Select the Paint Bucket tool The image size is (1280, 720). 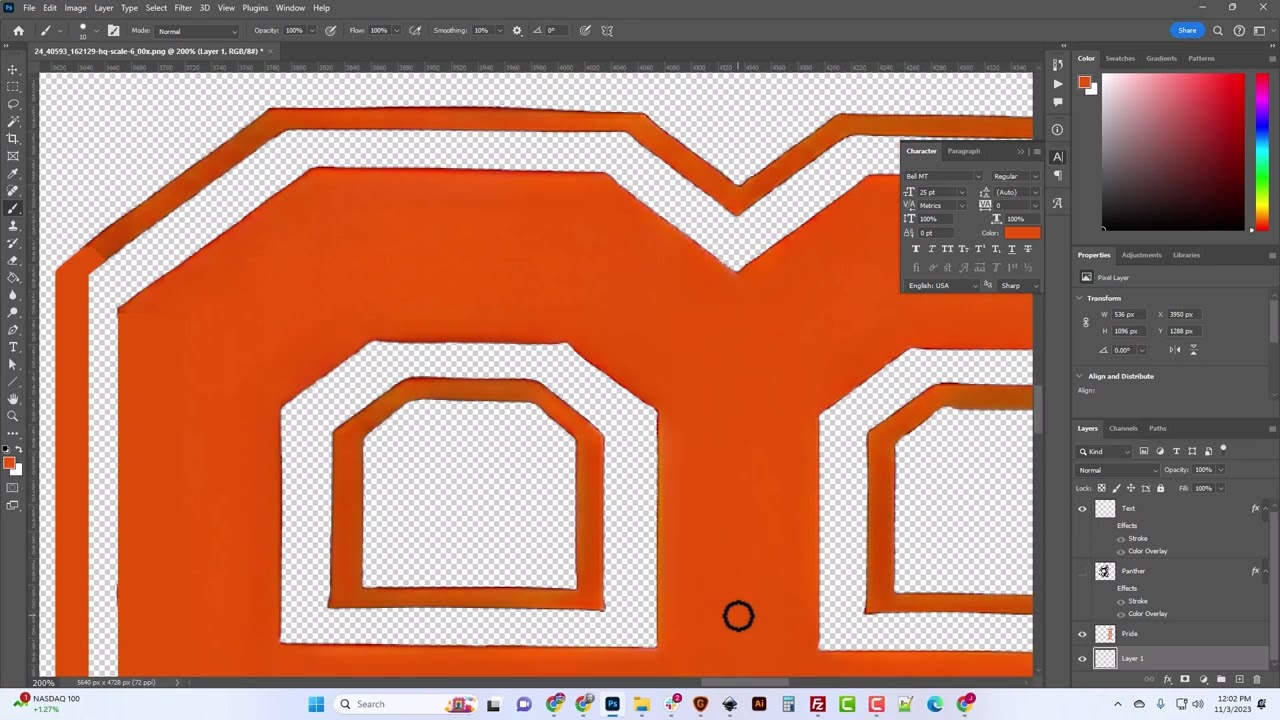coord(13,278)
